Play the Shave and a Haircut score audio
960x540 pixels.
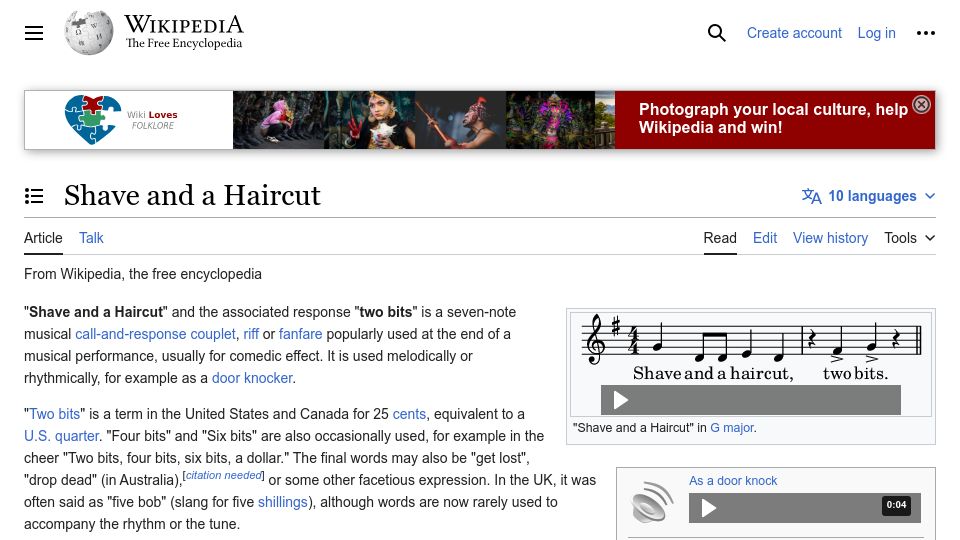click(x=620, y=400)
